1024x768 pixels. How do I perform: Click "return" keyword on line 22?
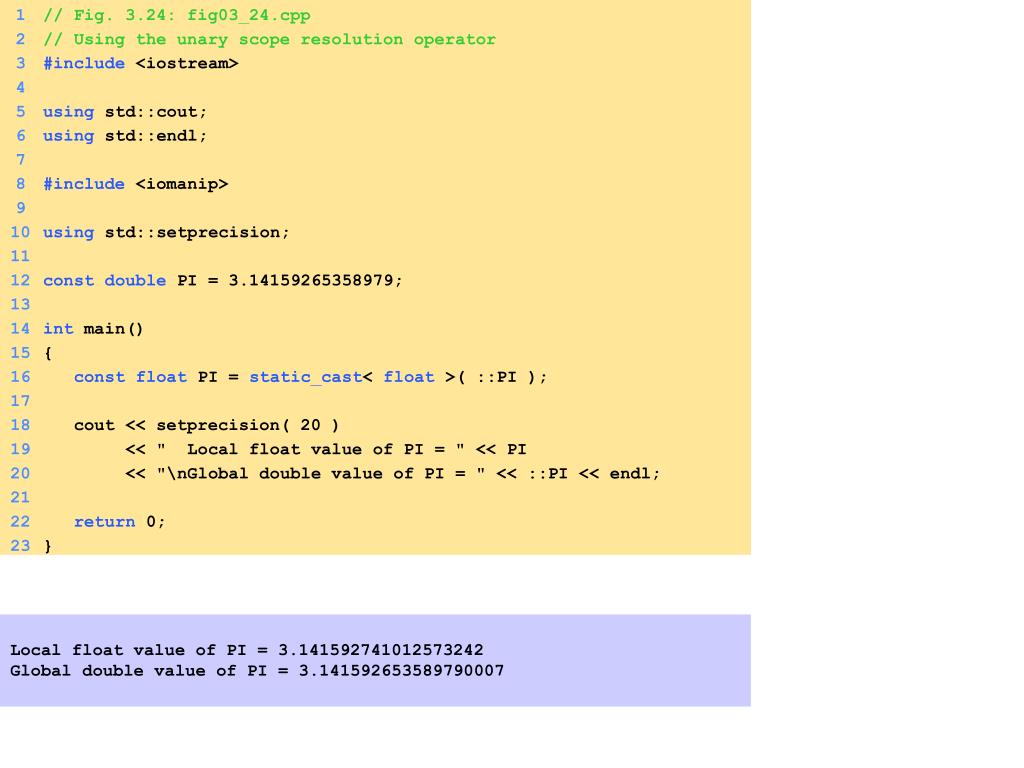pyautogui.click(x=104, y=522)
